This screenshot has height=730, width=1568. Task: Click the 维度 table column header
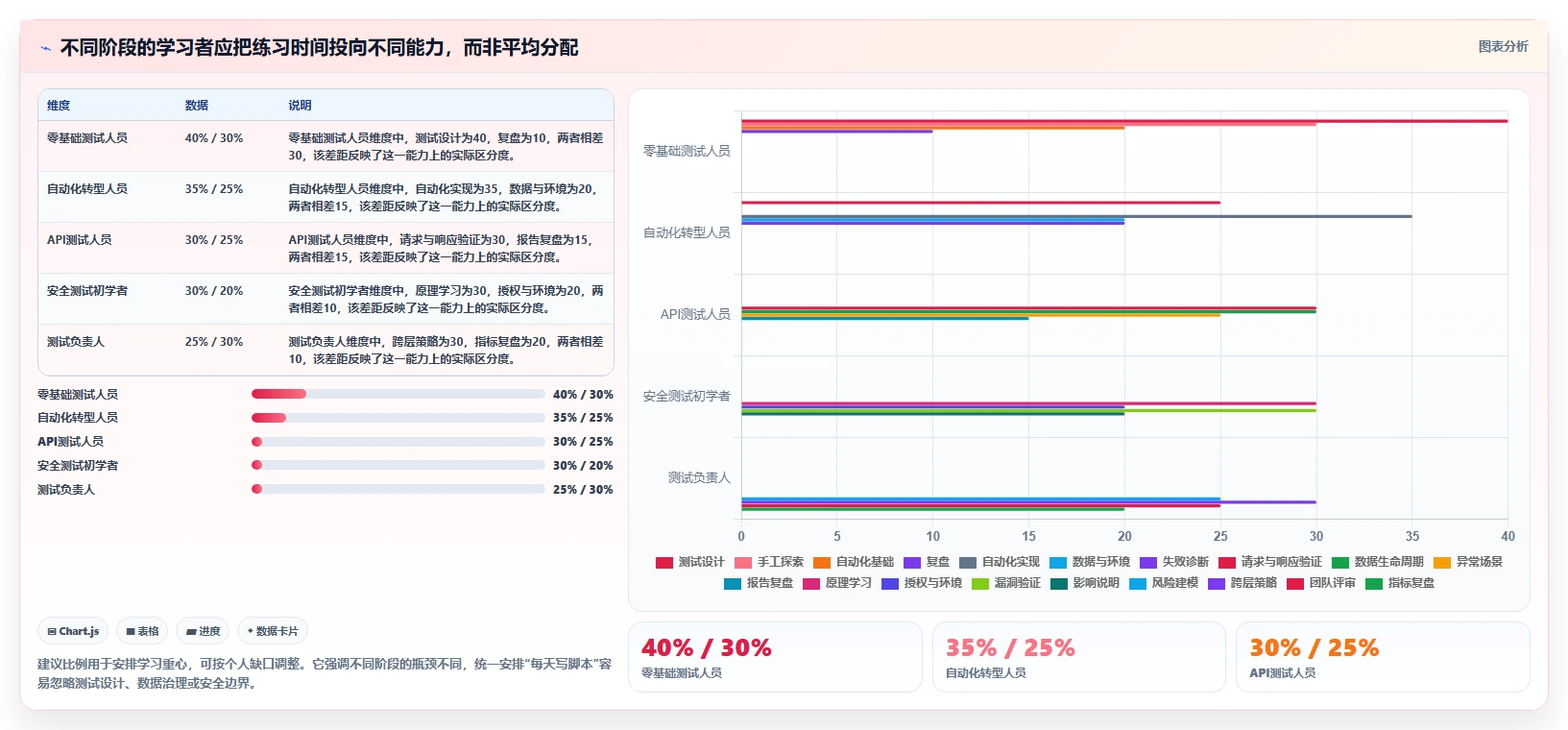click(x=59, y=106)
